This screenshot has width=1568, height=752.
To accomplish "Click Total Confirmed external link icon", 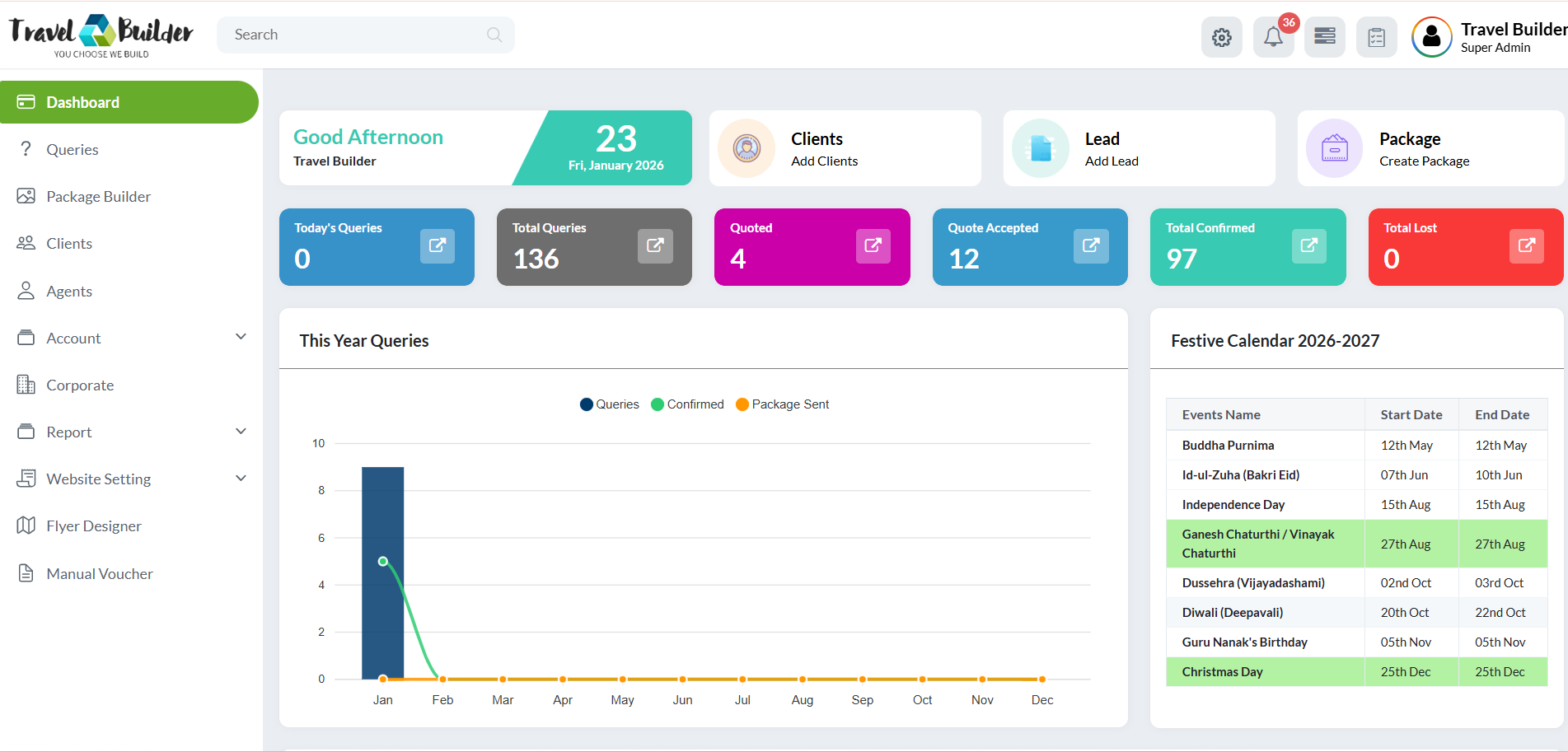I will pos(1308,245).
